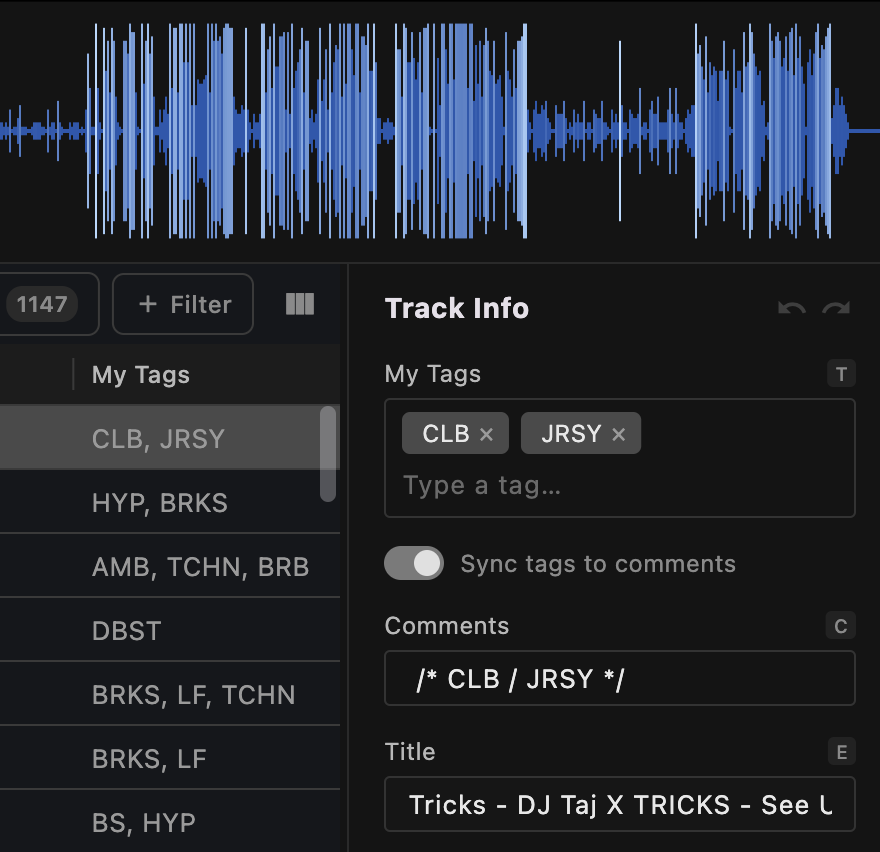The image size is (880, 852).
Task: Click the C shortcut badge for Comments
Action: pos(840,626)
